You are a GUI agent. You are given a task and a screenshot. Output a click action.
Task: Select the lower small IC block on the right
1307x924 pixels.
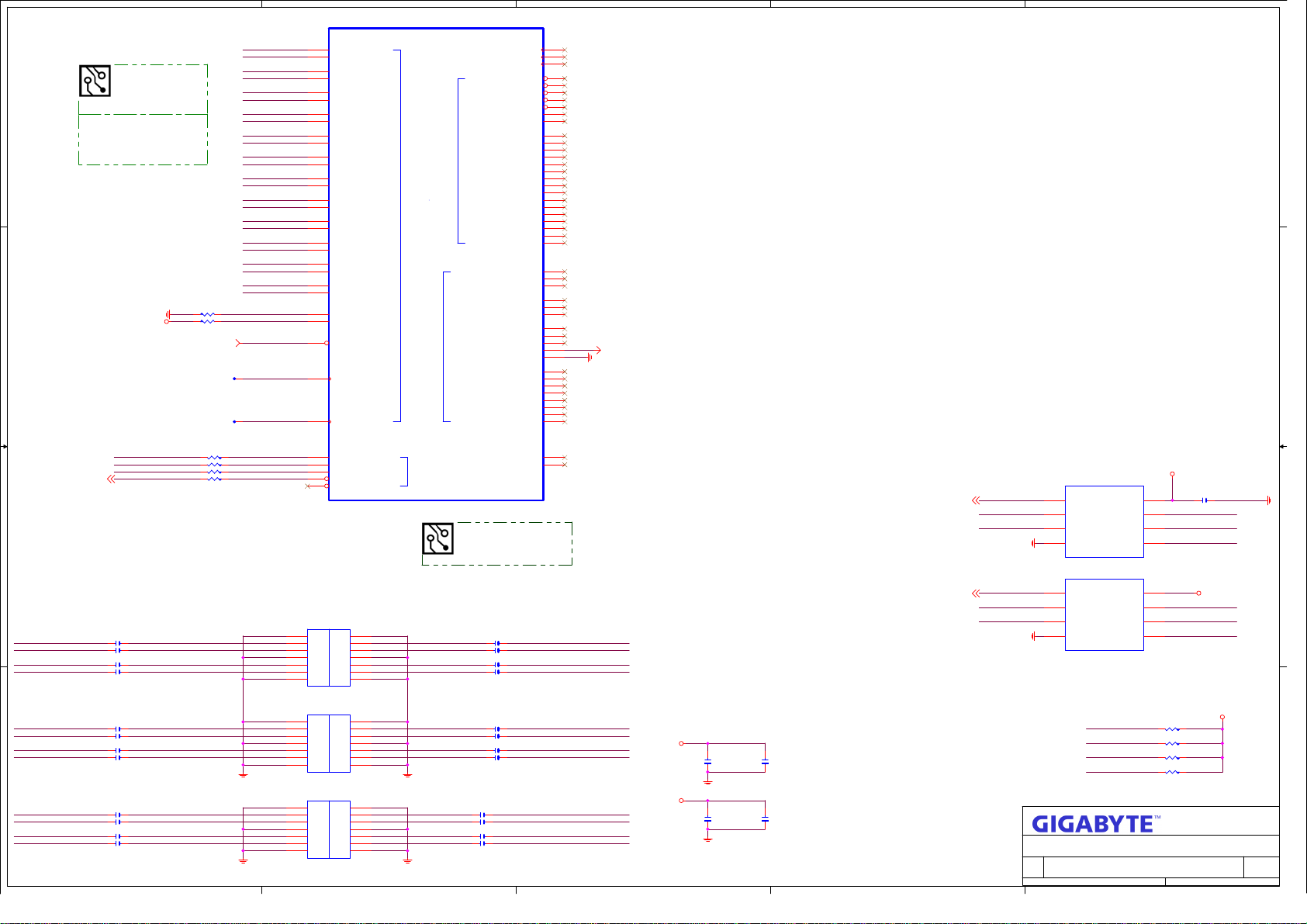tap(1104, 614)
